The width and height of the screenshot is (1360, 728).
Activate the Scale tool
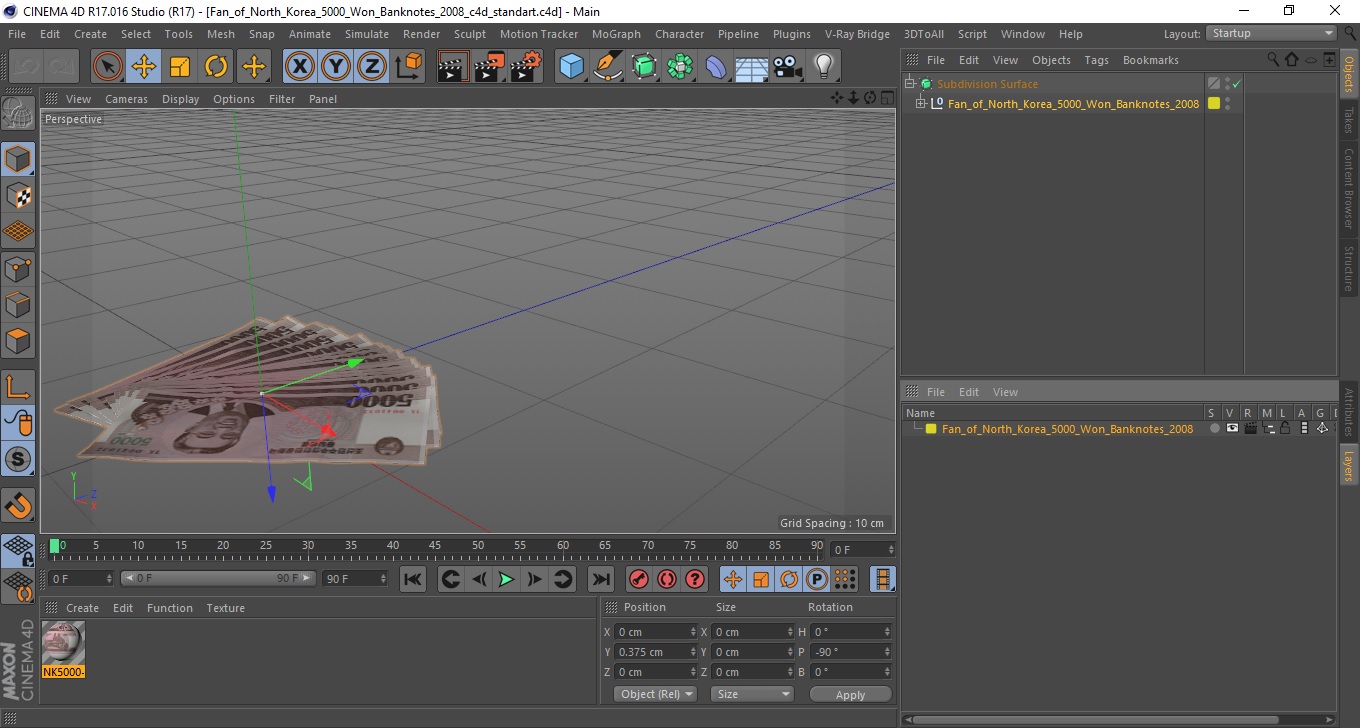click(180, 67)
